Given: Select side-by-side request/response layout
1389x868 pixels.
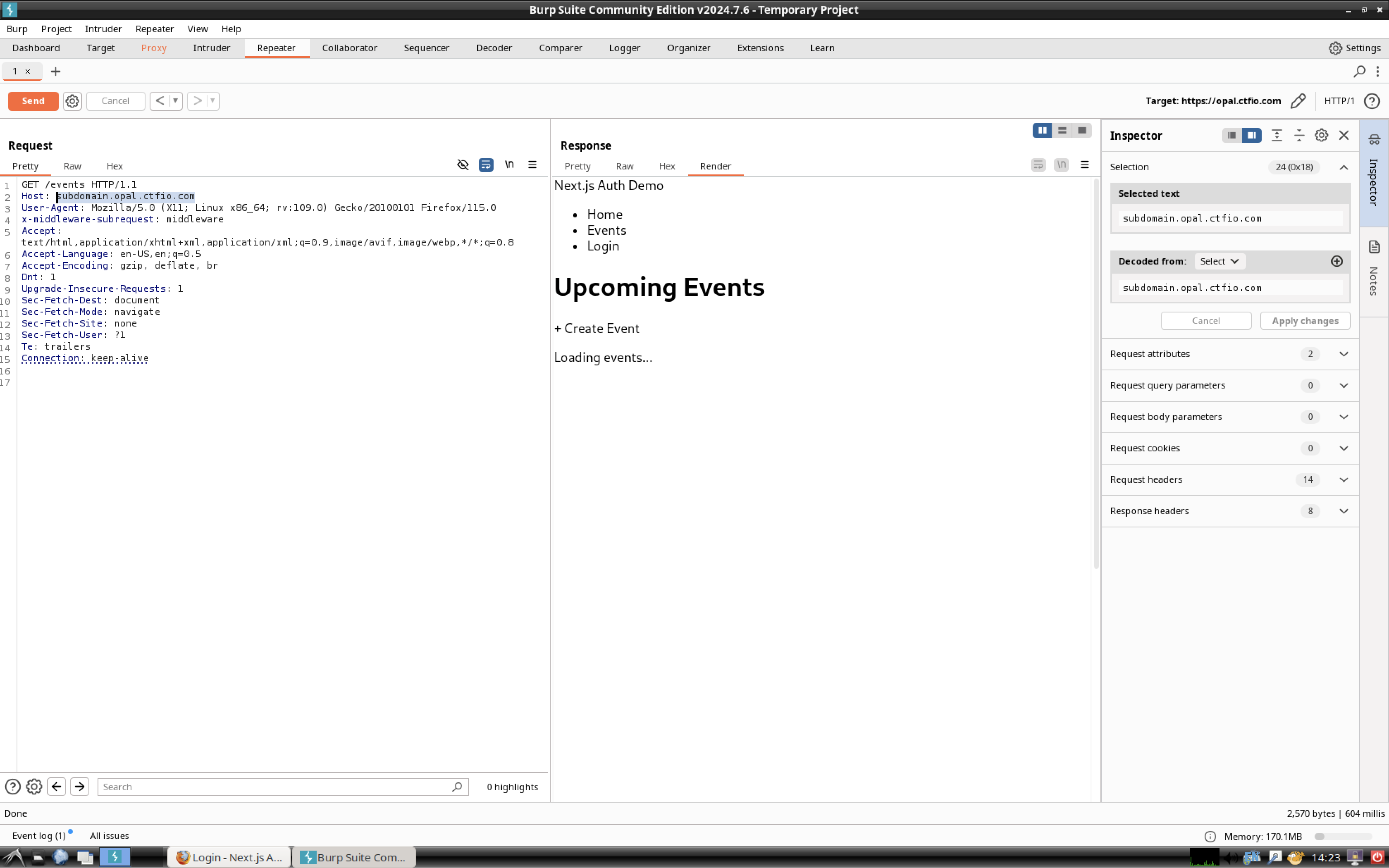Looking at the screenshot, I should pyautogui.click(x=1042, y=130).
